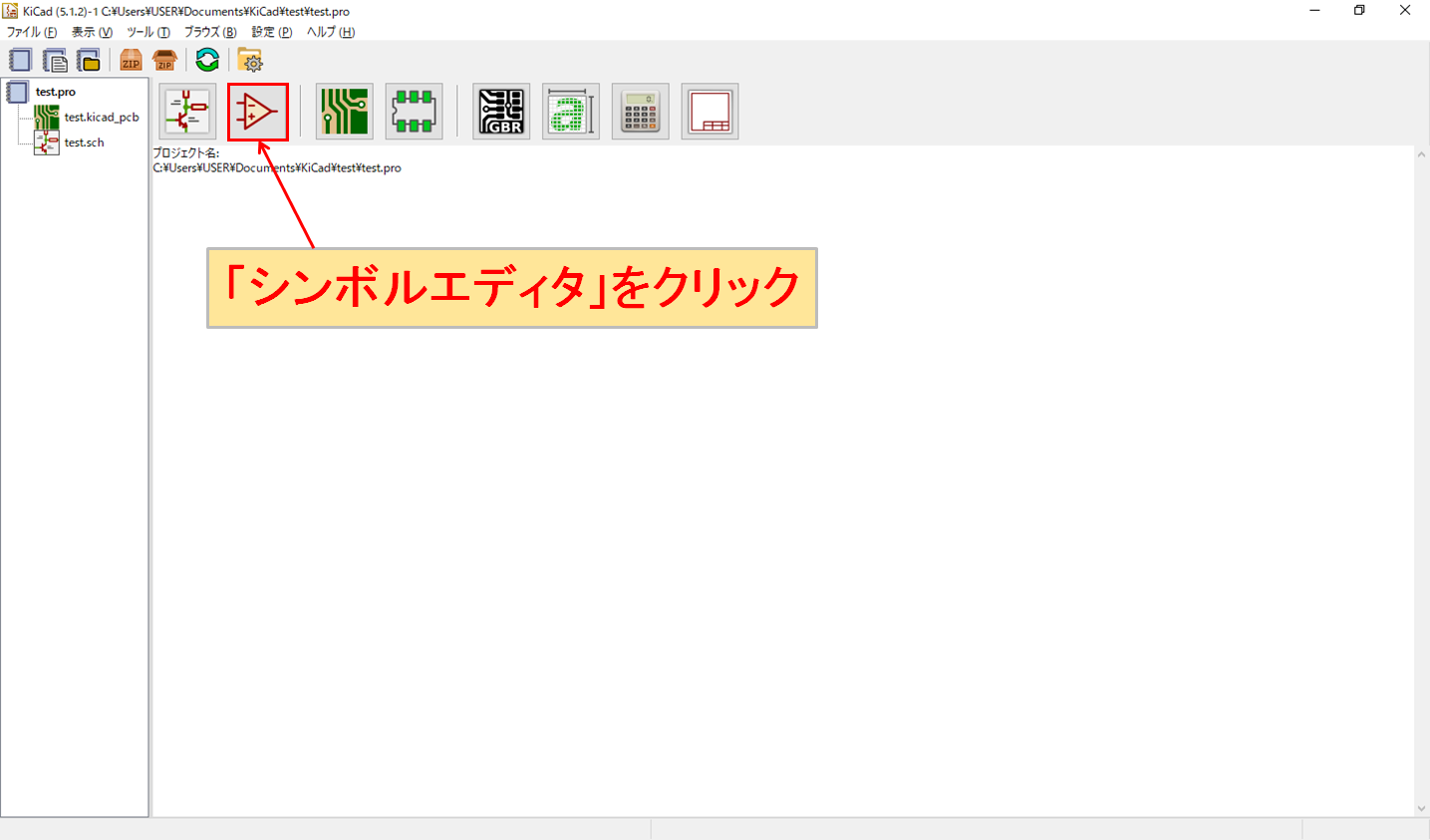Open the Page Layout Editor
The image size is (1430, 840).
click(710, 111)
